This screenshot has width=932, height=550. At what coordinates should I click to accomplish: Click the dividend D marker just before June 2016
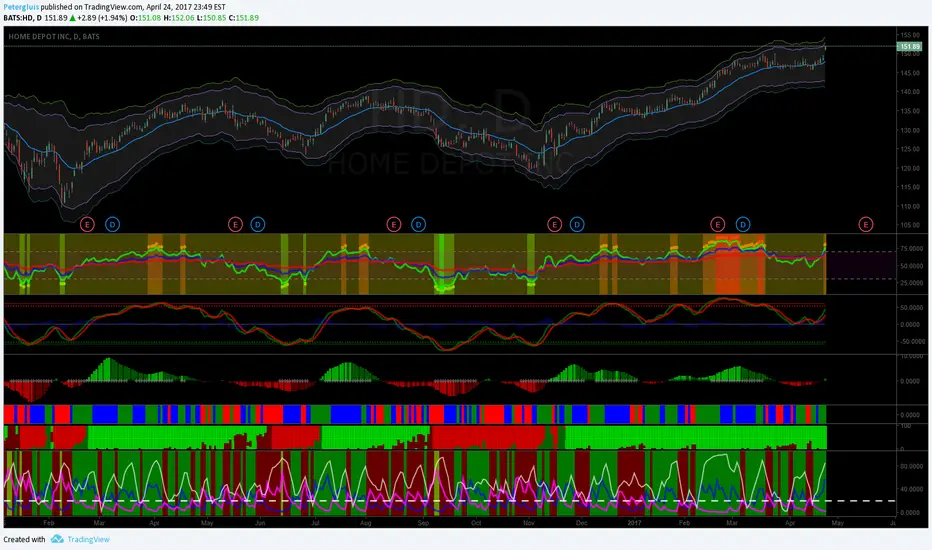[257, 224]
